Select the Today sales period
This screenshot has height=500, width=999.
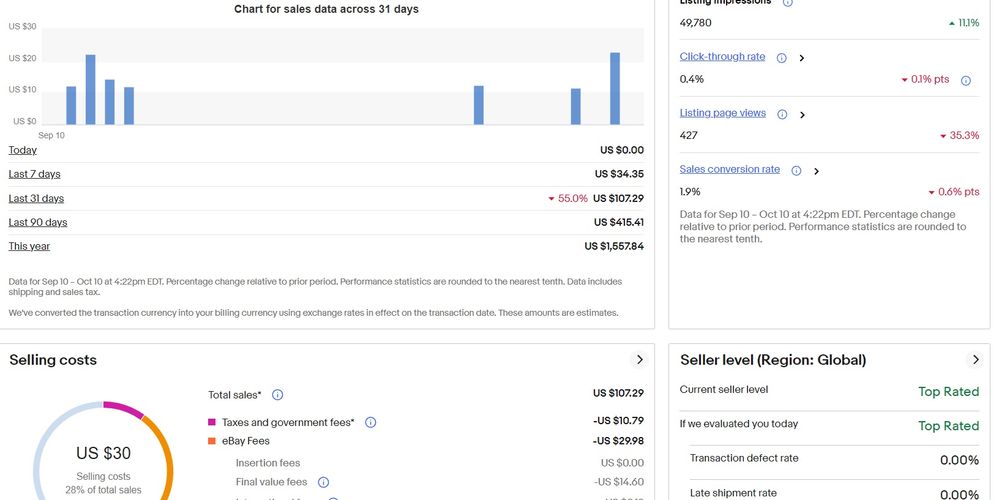(x=22, y=150)
